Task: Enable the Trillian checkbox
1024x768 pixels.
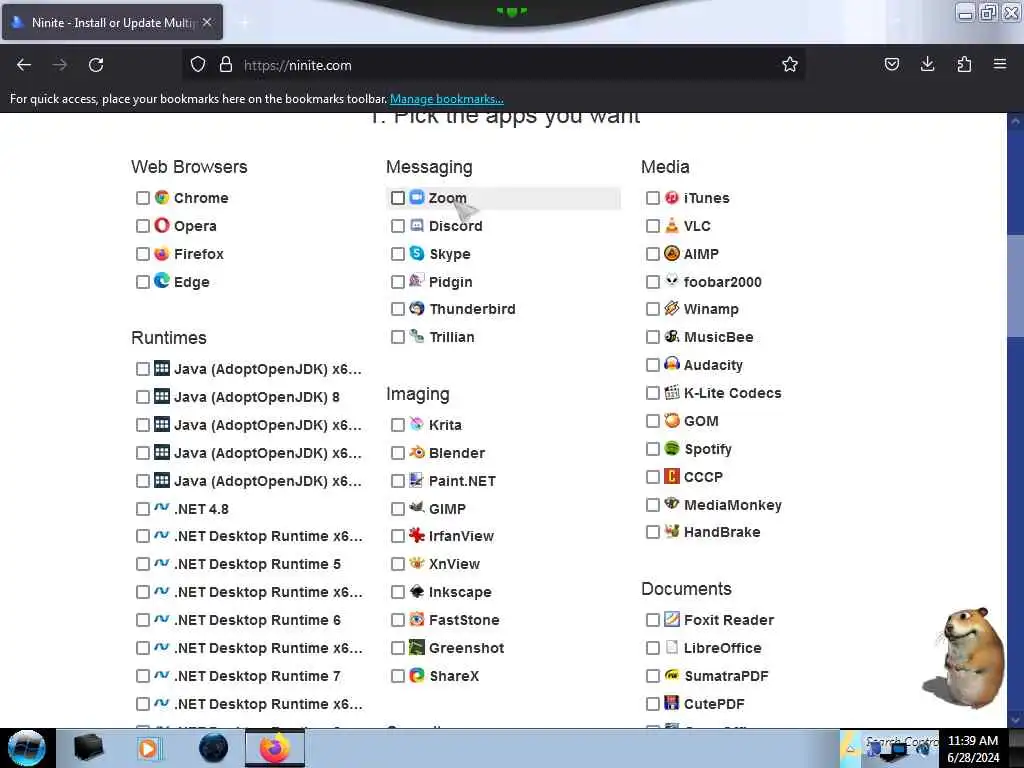Action: click(397, 337)
